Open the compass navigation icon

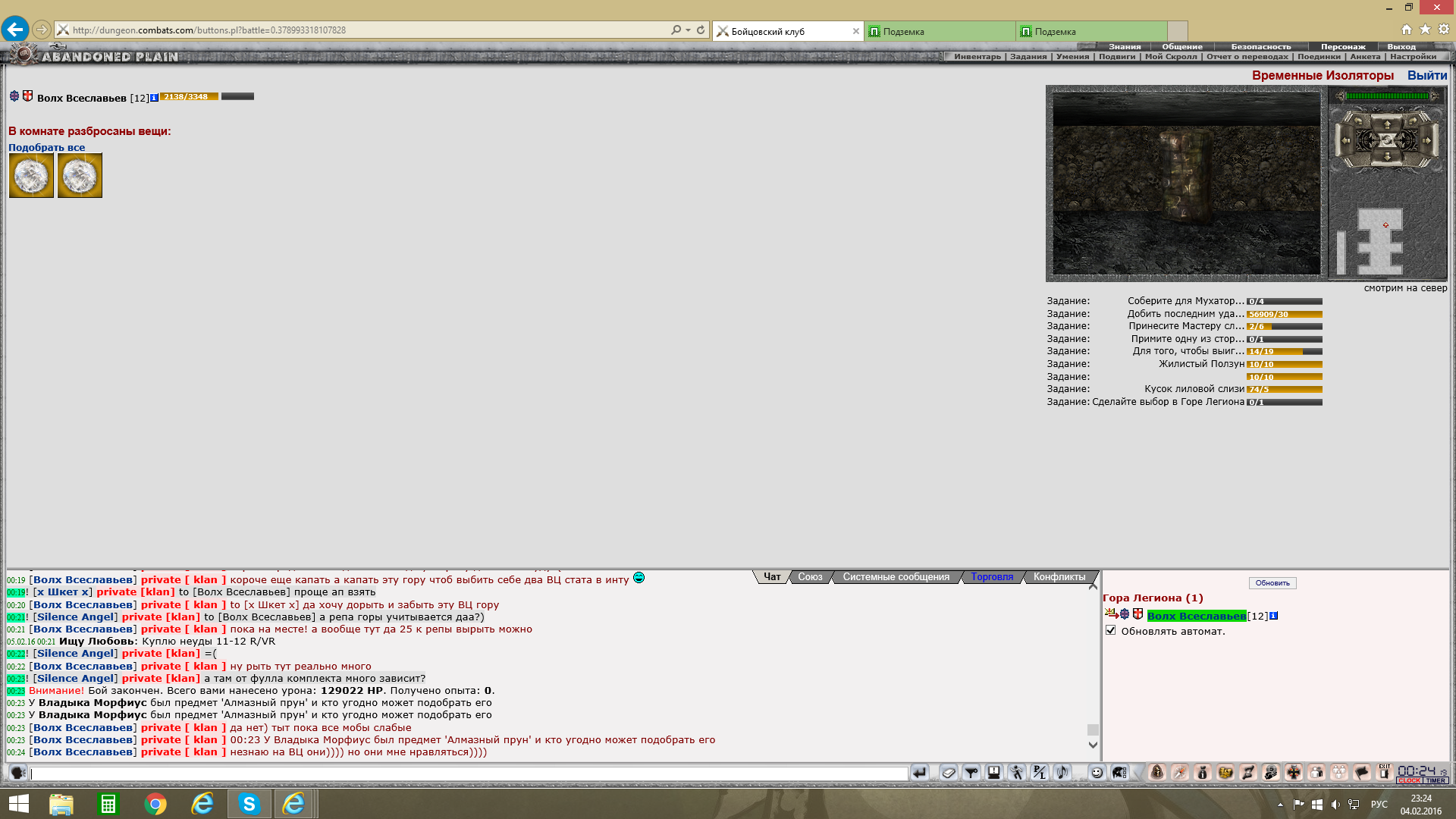1180,773
